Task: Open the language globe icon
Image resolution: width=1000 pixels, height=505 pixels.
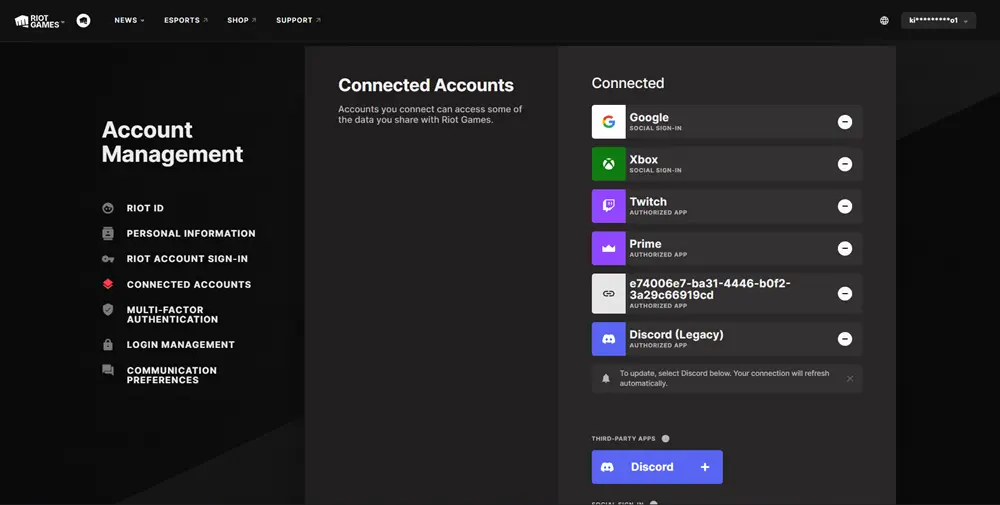Action: click(884, 20)
